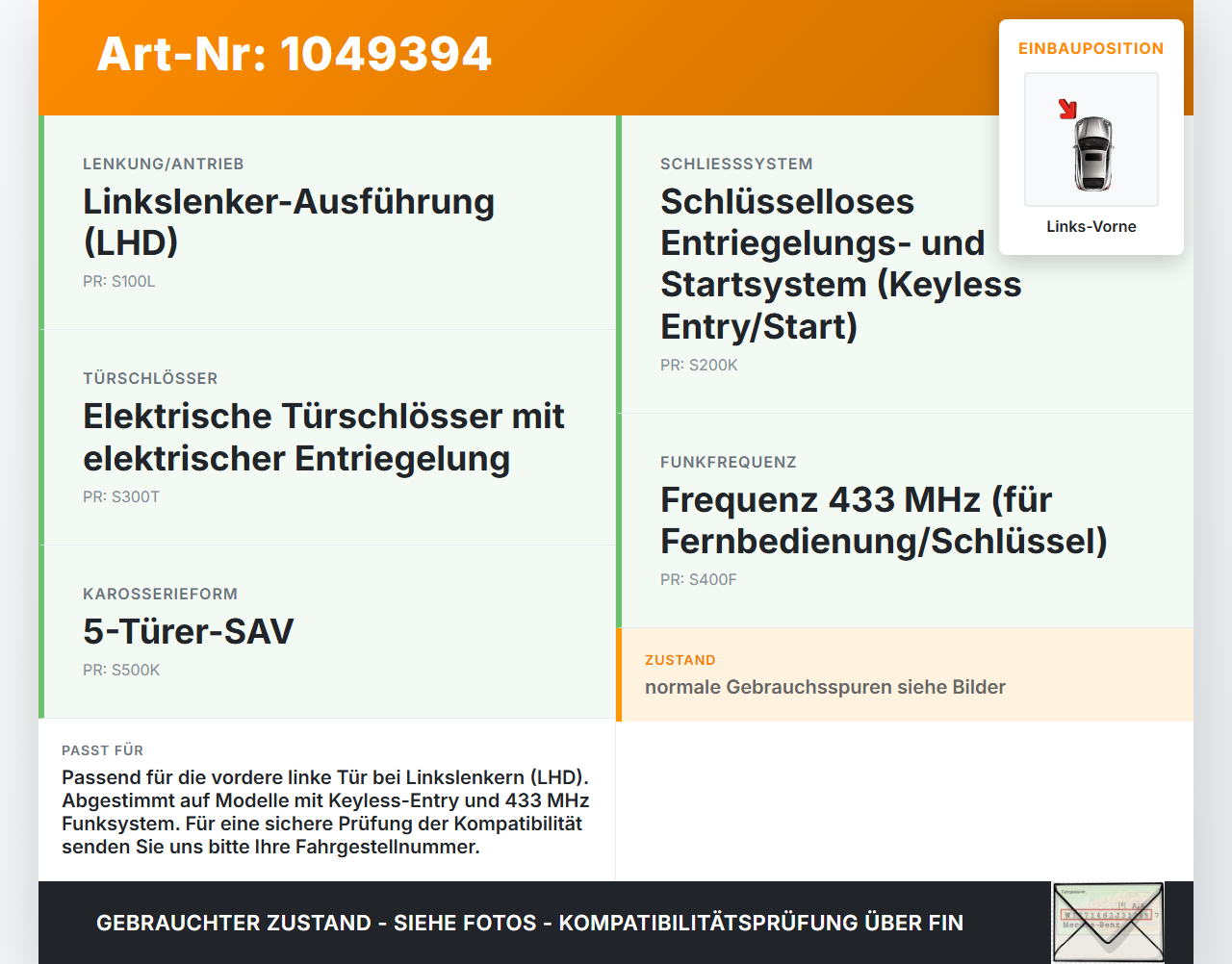The height and width of the screenshot is (964, 1232).
Task: Click the LENKUNG/ANTRIEB label
Action: 164,164
